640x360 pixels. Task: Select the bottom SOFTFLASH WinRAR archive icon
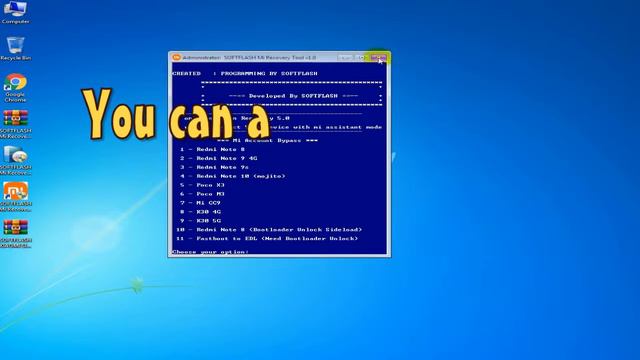16,233
